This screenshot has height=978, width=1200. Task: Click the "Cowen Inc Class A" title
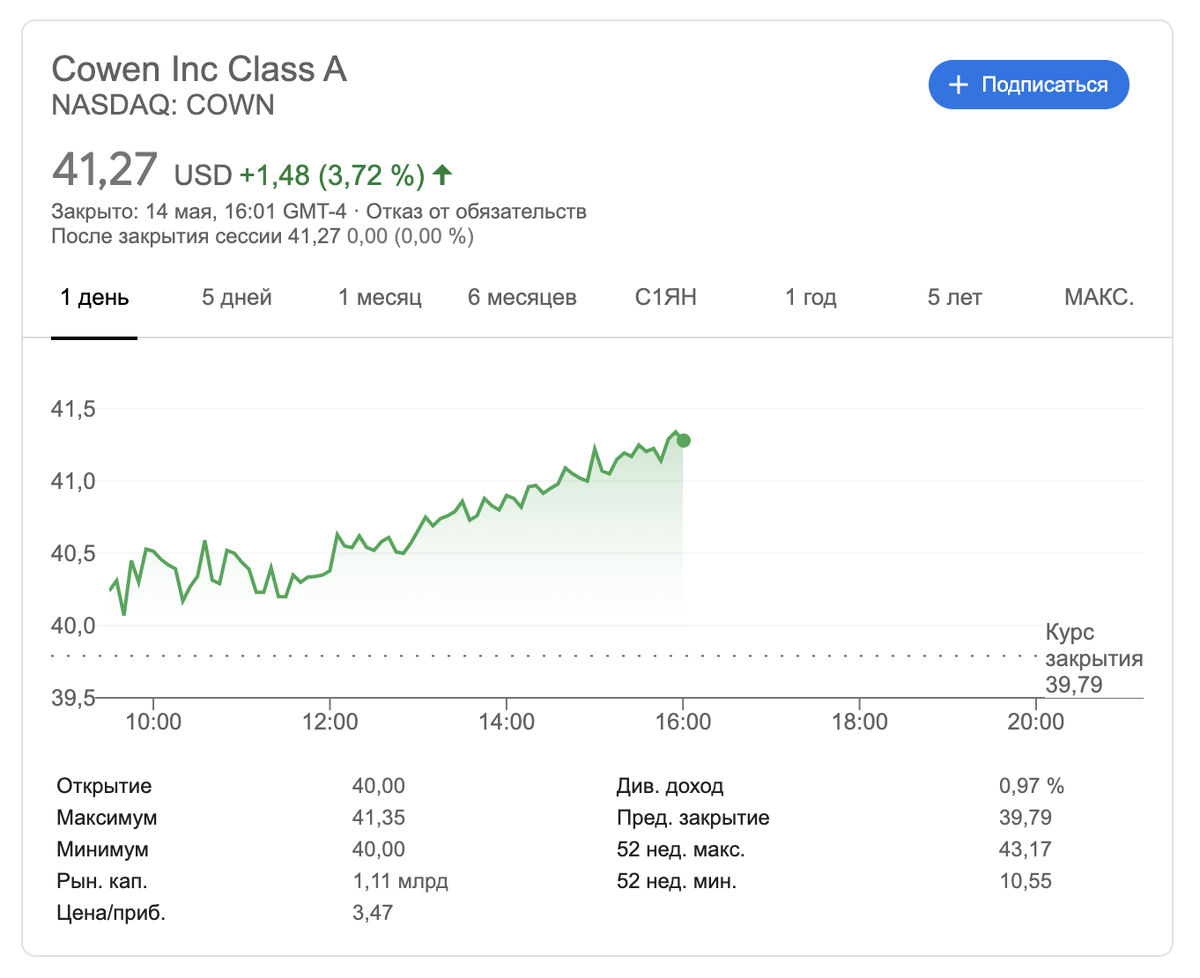(199, 69)
